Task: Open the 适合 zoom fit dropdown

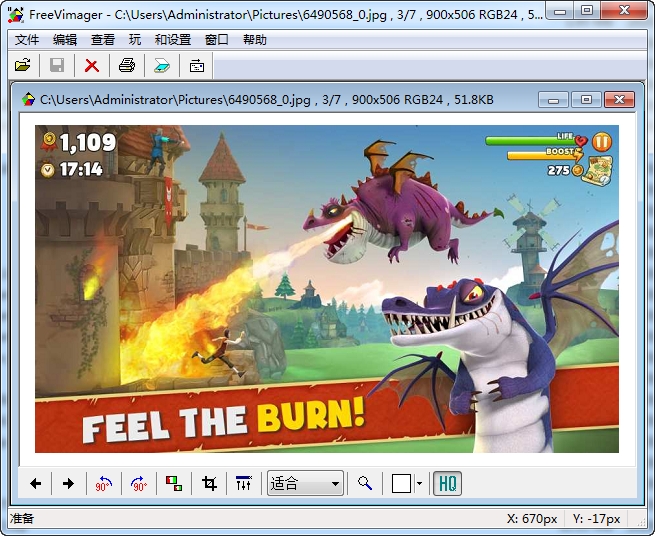Action: coord(305,484)
